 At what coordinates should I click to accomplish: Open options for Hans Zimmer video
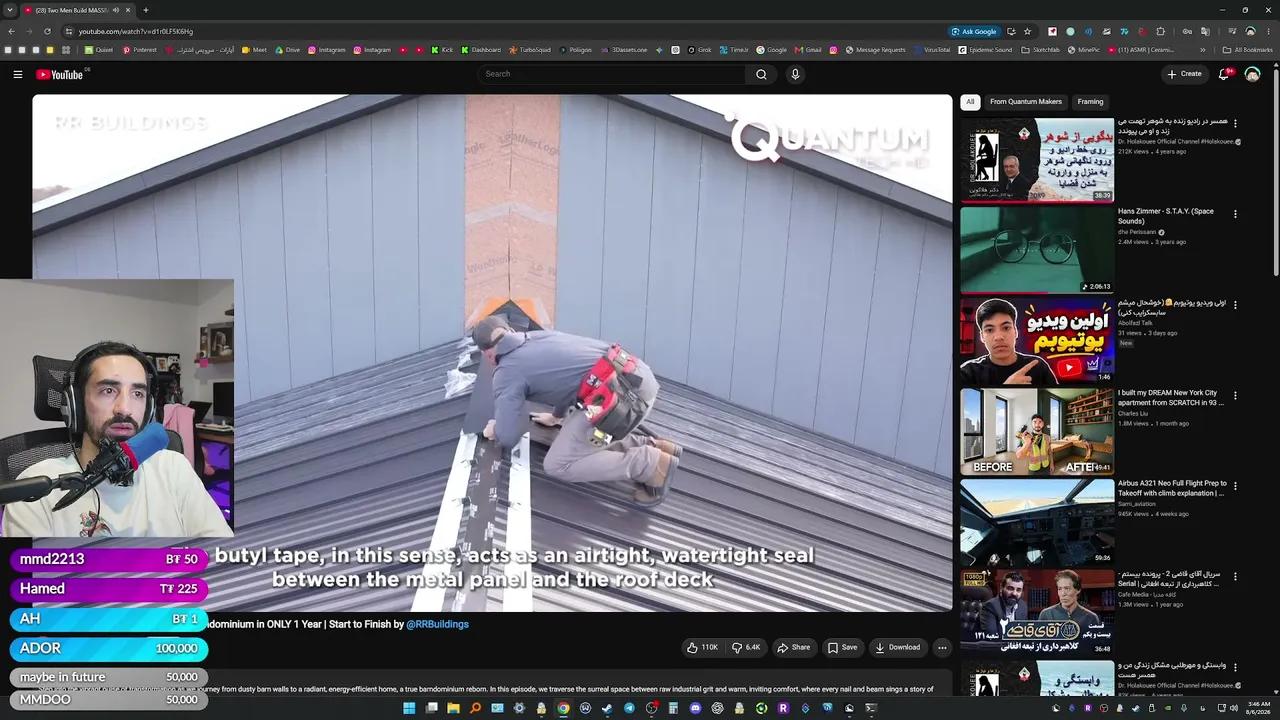coord(1235,214)
